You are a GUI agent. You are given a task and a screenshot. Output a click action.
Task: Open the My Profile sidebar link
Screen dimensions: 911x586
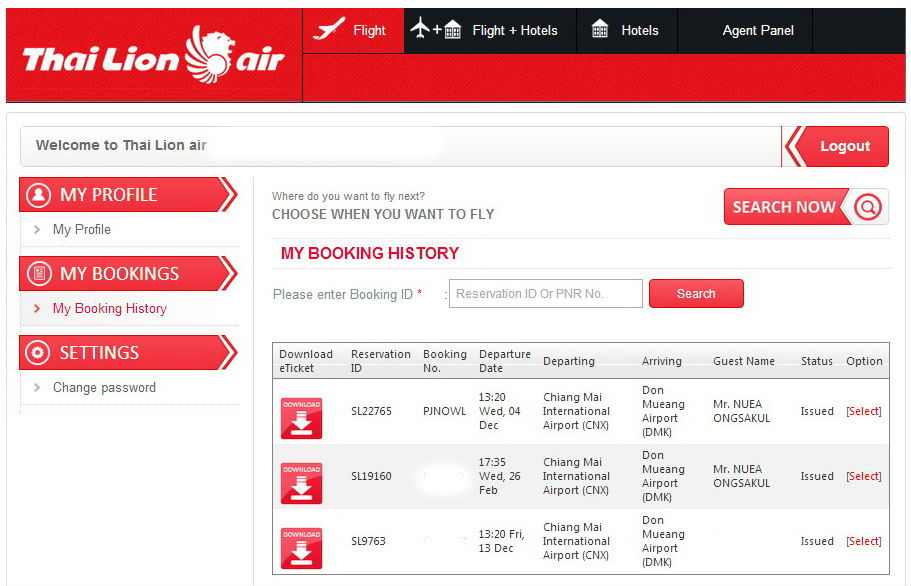coord(81,229)
